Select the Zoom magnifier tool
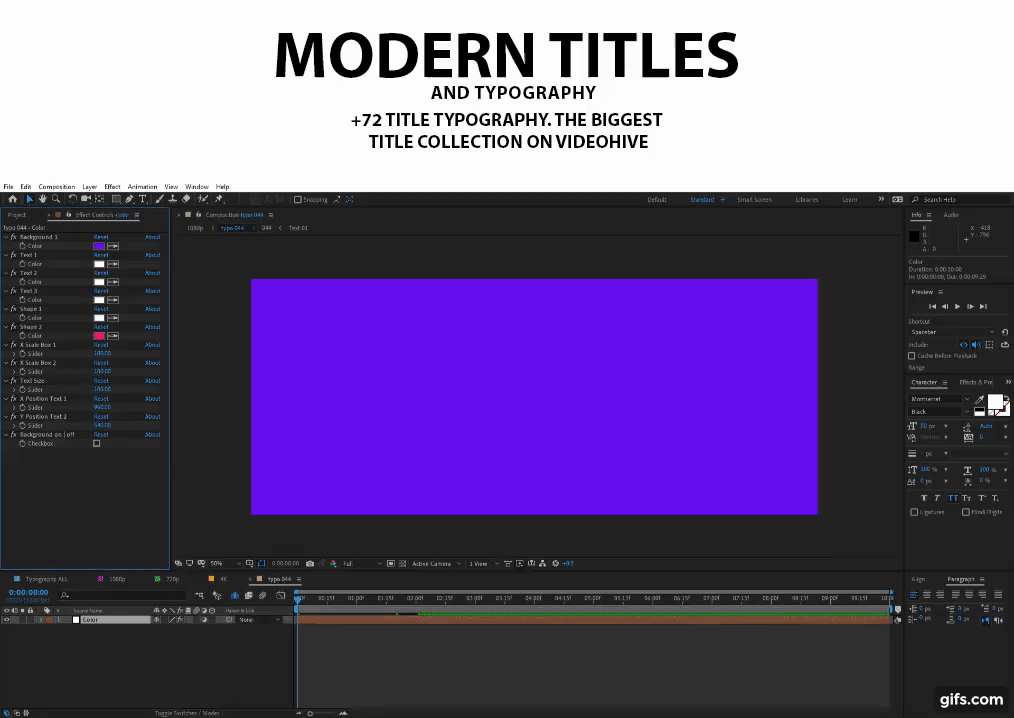Image resolution: width=1014 pixels, height=718 pixels. pyautogui.click(x=56, y=199)
